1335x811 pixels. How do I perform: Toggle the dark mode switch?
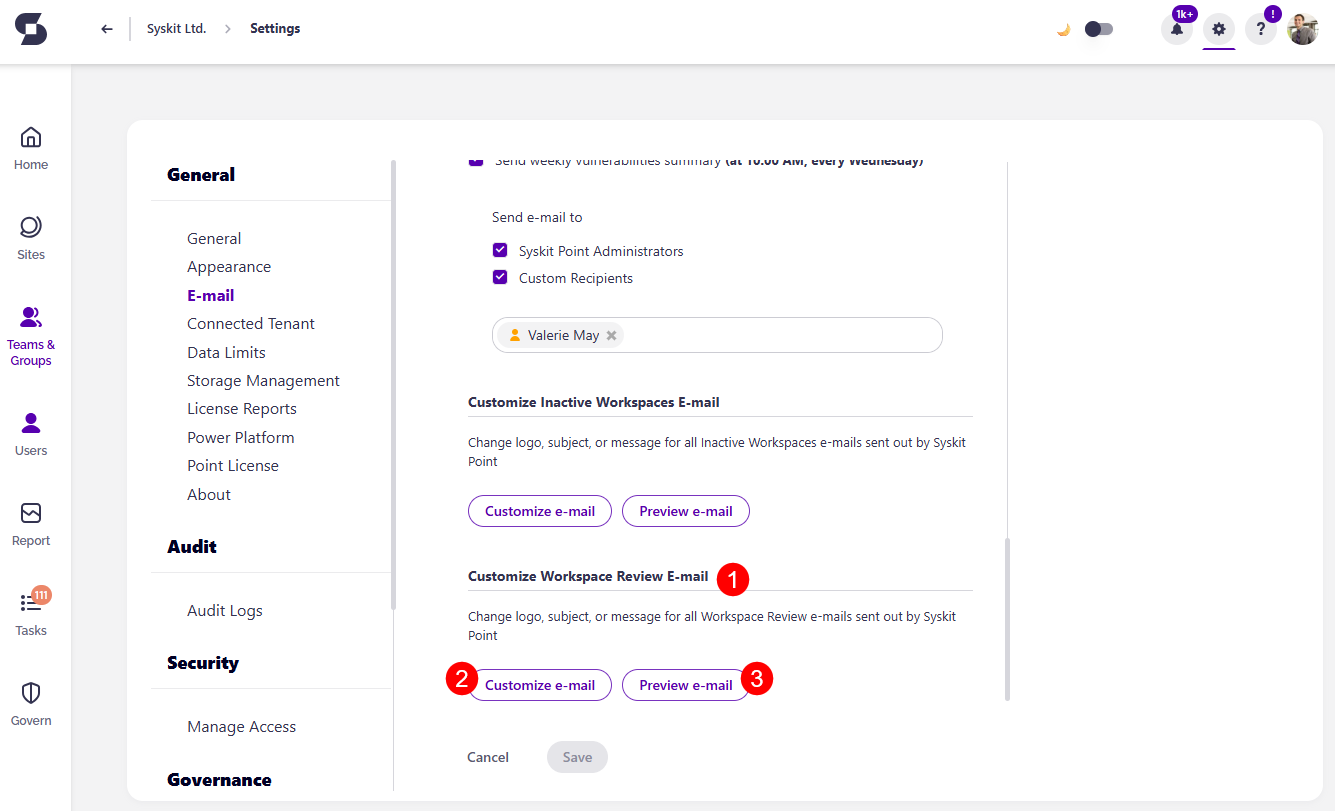[1098, 29]
